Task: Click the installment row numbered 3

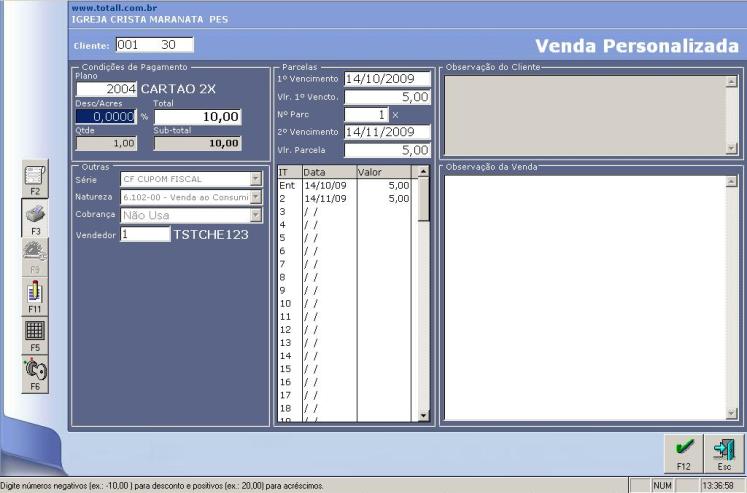Action: coord(344,211)
